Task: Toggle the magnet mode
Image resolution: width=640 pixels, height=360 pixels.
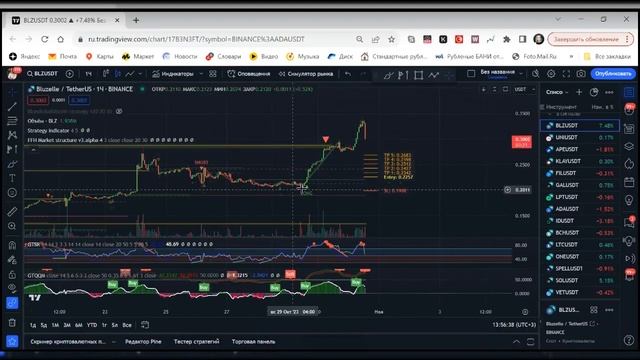Action: point(12,245)
